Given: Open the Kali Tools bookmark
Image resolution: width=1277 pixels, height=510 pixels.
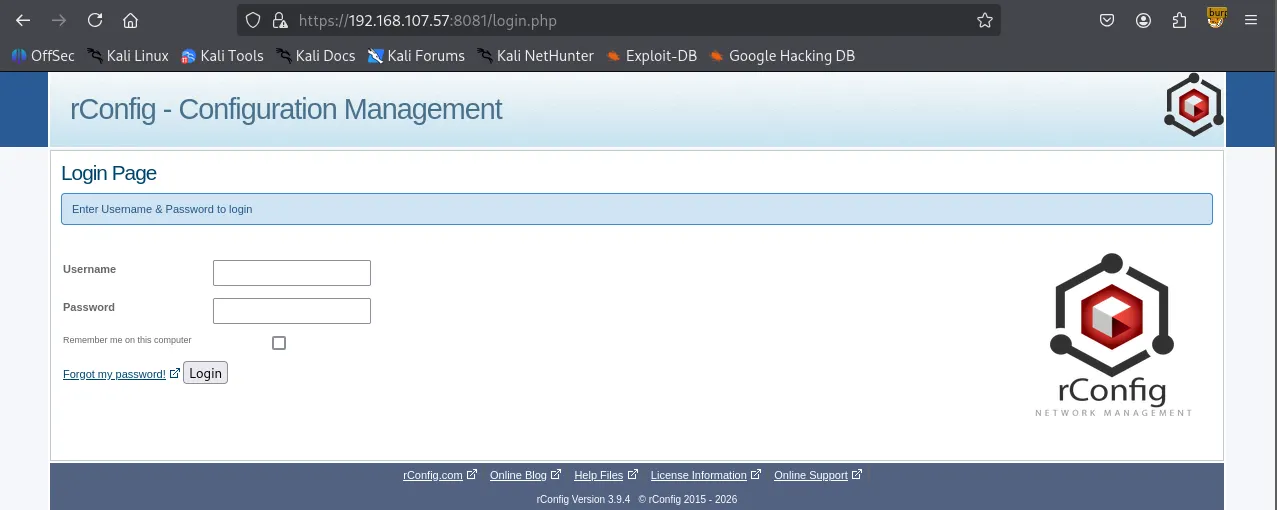Looking at the screenshot, I should coord(222,56).
